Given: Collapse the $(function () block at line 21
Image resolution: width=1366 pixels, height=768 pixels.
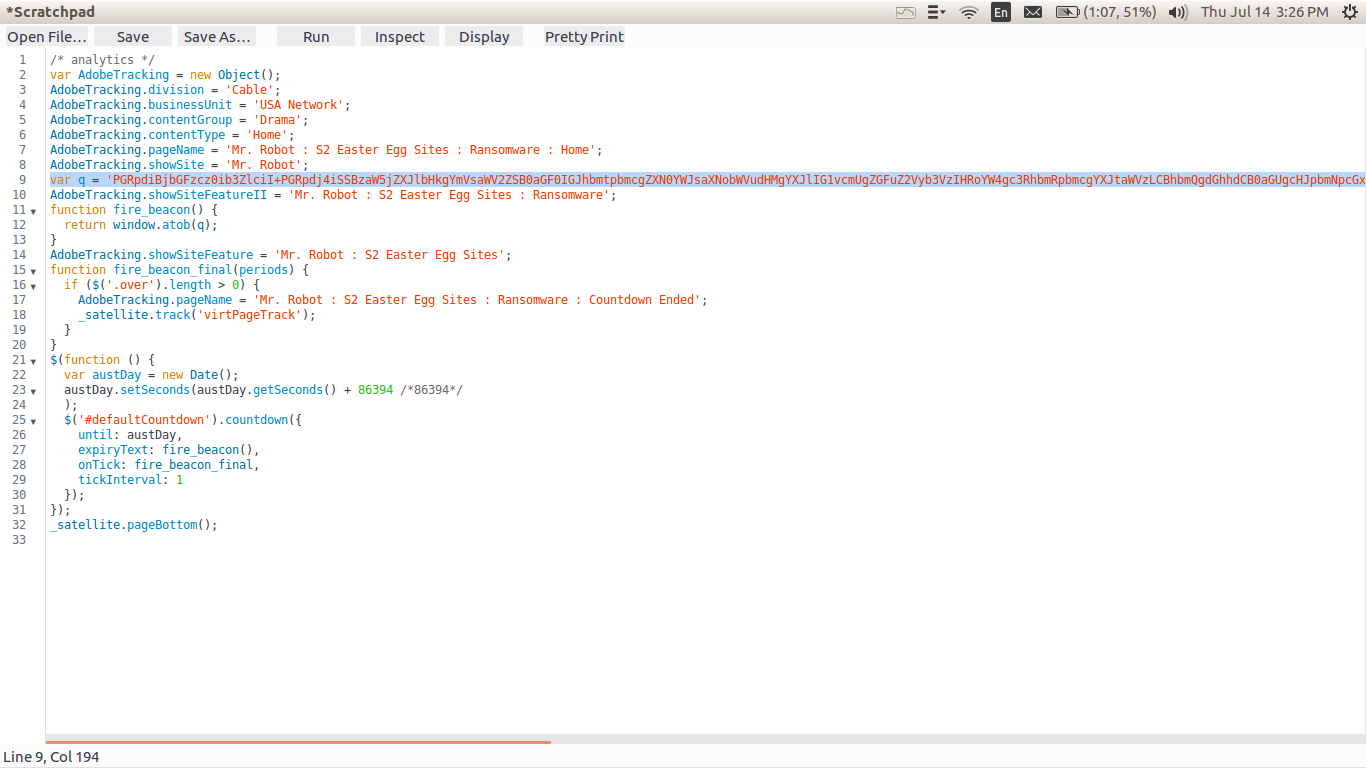Looking at the screenshot, I should pos(33,361).
